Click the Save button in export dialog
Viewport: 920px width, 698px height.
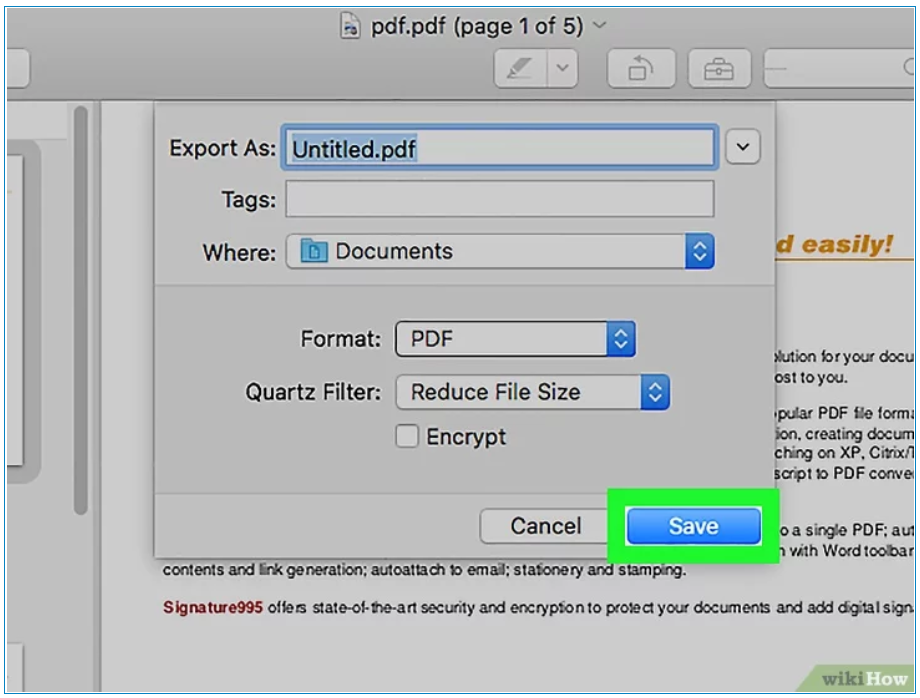tap(694, 526)
